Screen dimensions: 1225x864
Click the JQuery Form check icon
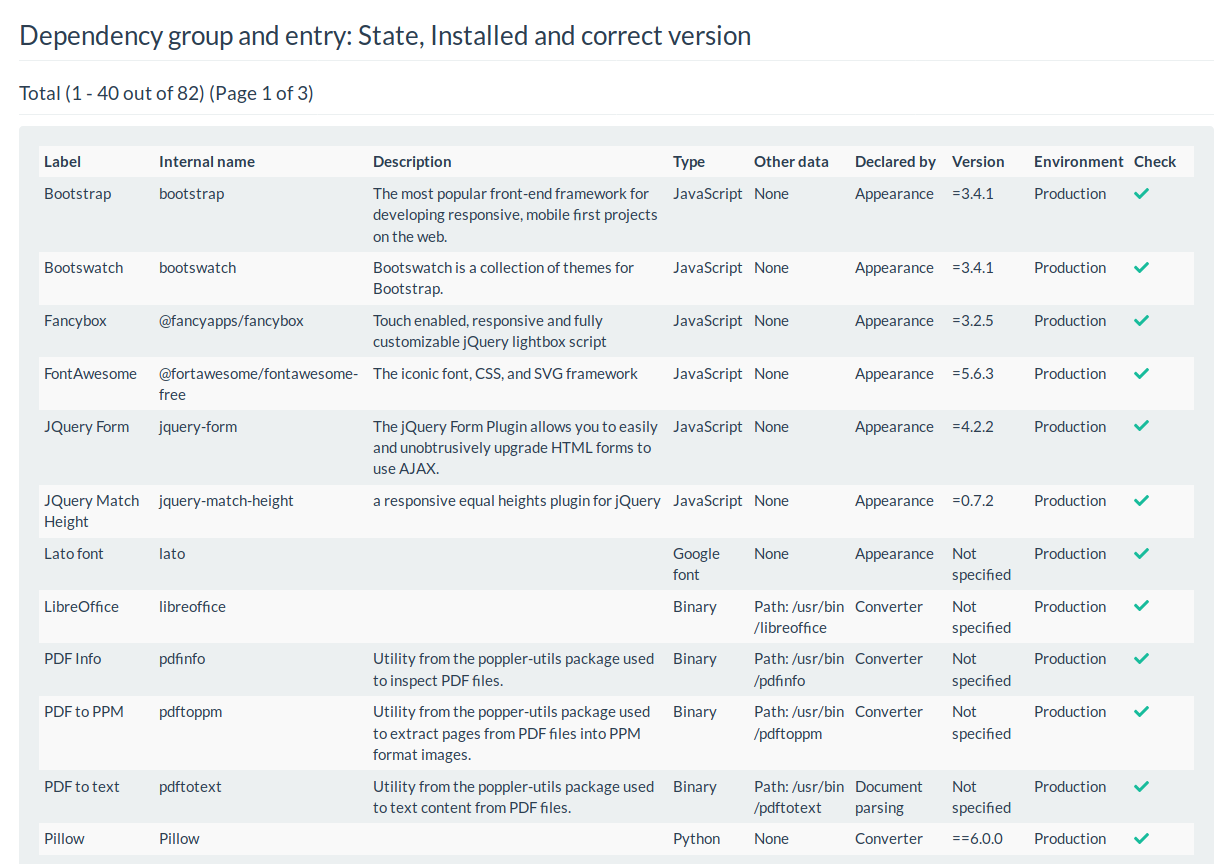click(x=1141, y=426)
